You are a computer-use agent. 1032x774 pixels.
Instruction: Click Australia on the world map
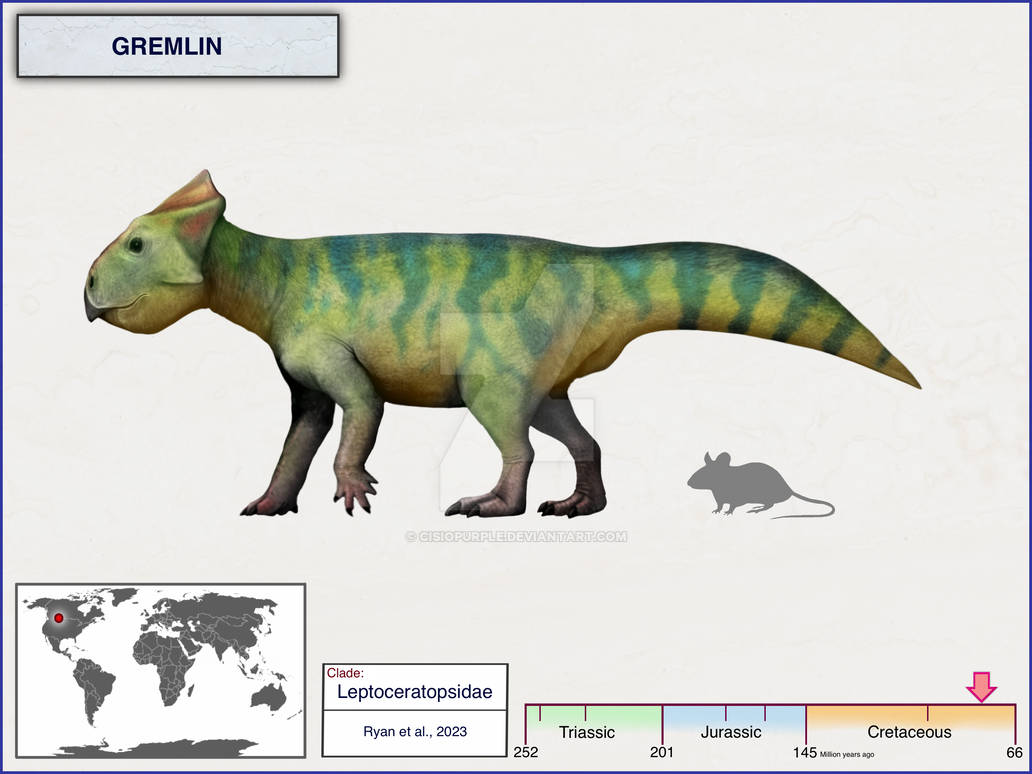pos(269,697)
